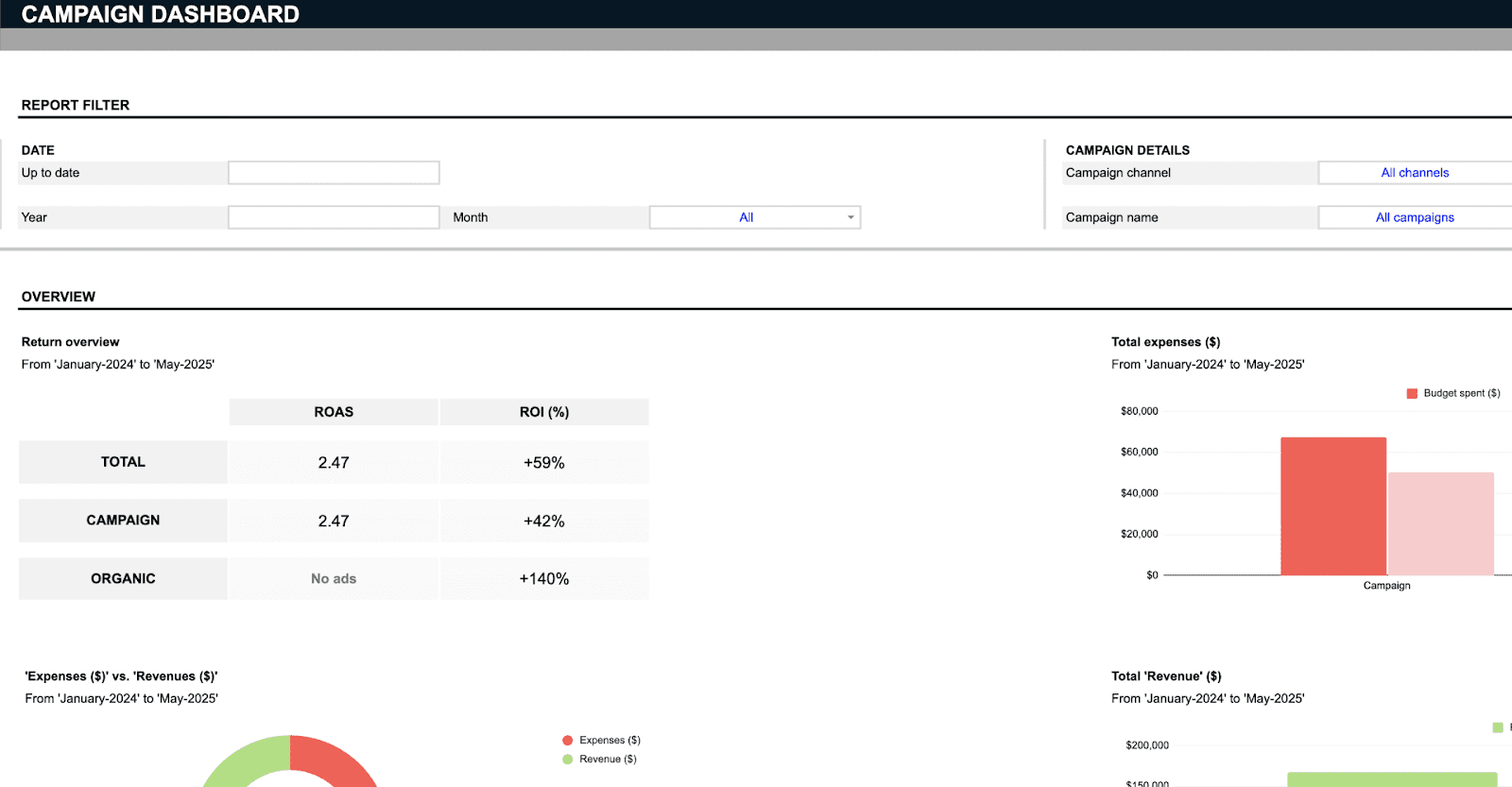Open the Campaign channel 'All channels' selector

click(1415, 173)
